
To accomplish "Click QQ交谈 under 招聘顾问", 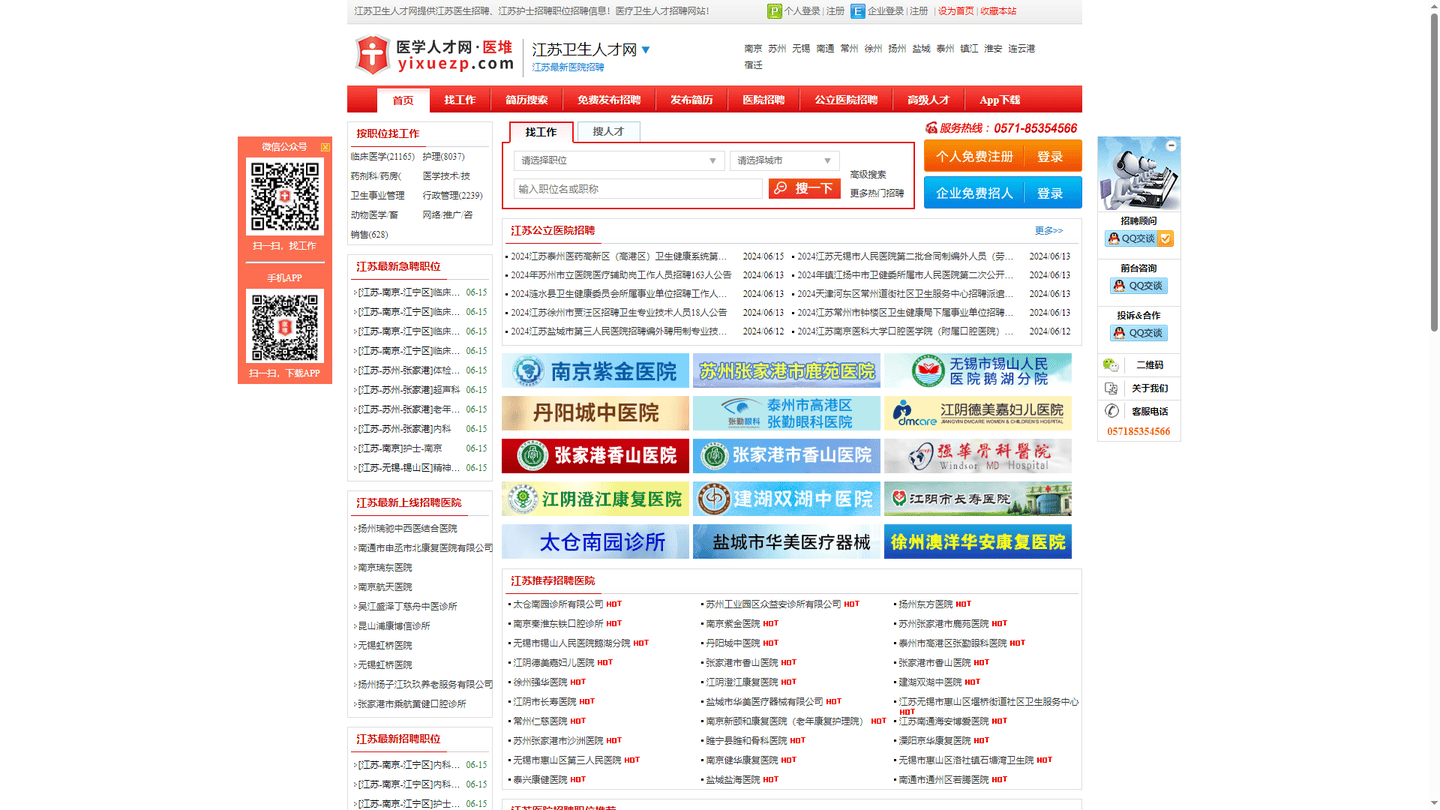I will coord(1139,239).
